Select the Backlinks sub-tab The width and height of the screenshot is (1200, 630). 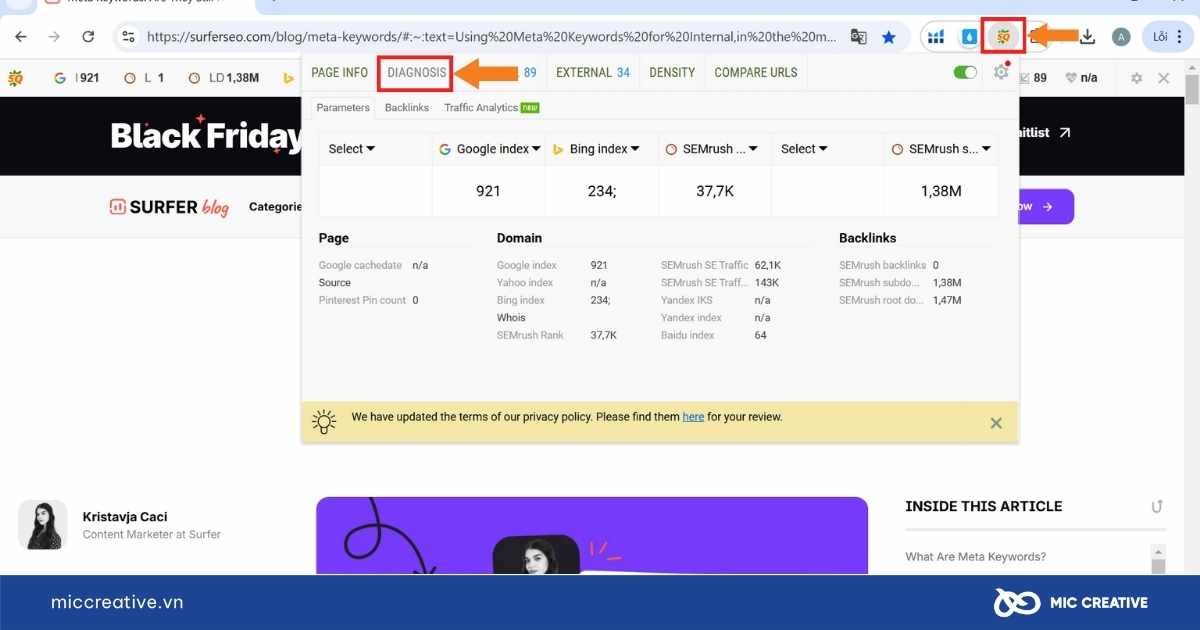pyautogui.click(x=407, y=108)
